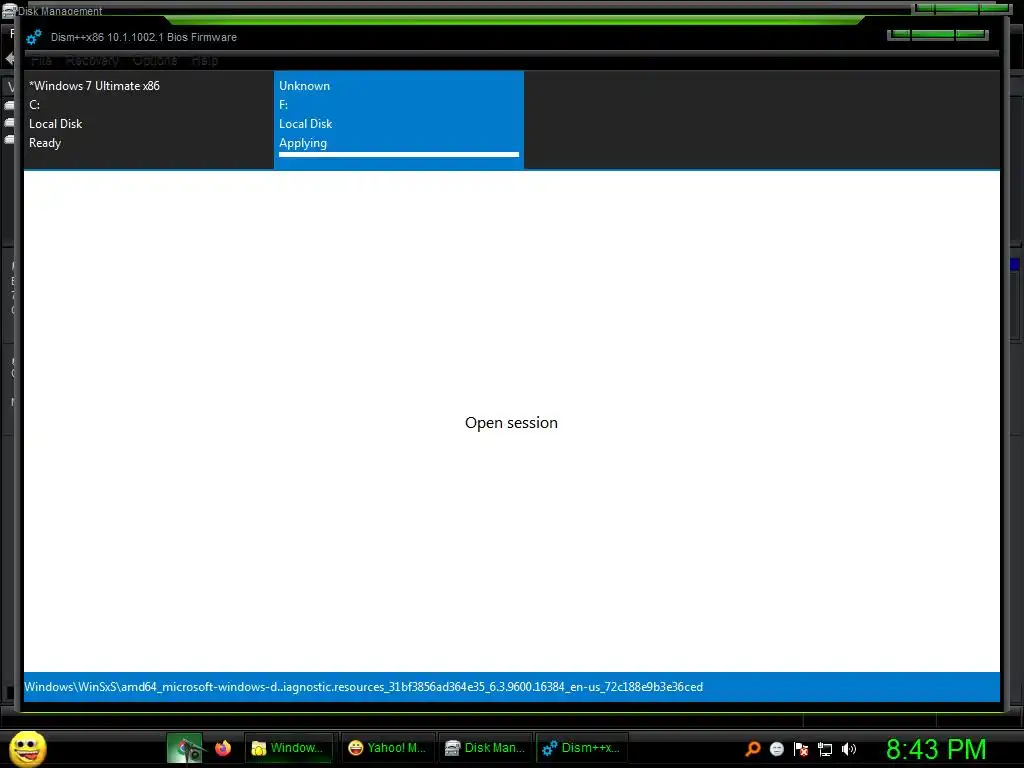The height and width of the screenshot is (768, 1024).
Task: Open the Options menu
Action: click(x=155, y=60)
